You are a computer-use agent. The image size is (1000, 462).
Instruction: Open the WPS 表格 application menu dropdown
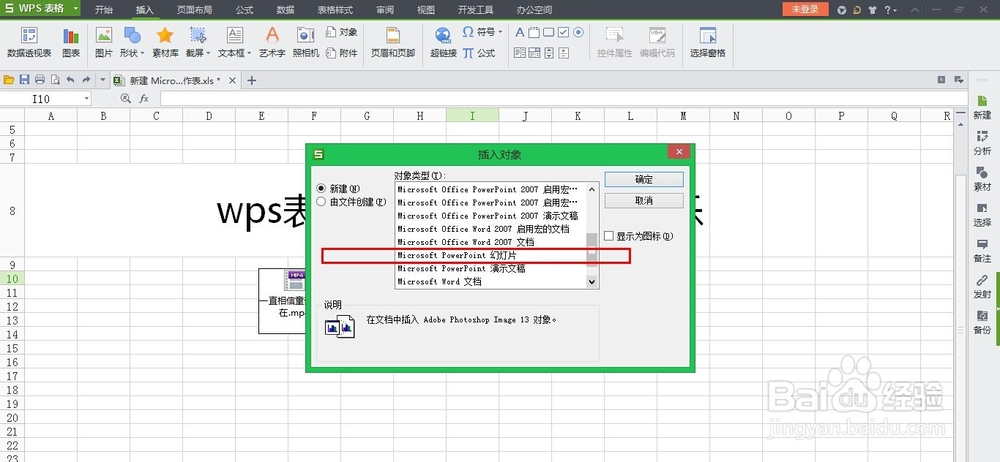click(76, 9)
